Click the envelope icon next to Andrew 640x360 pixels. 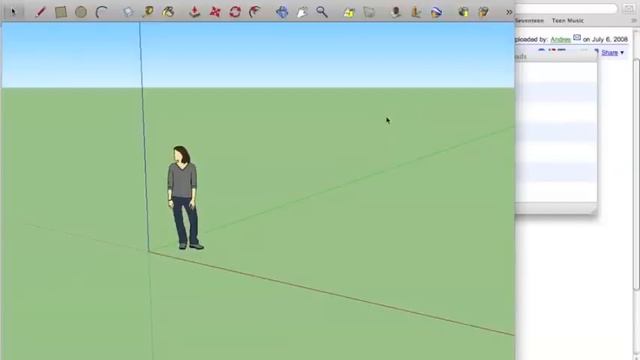[577, 38]
